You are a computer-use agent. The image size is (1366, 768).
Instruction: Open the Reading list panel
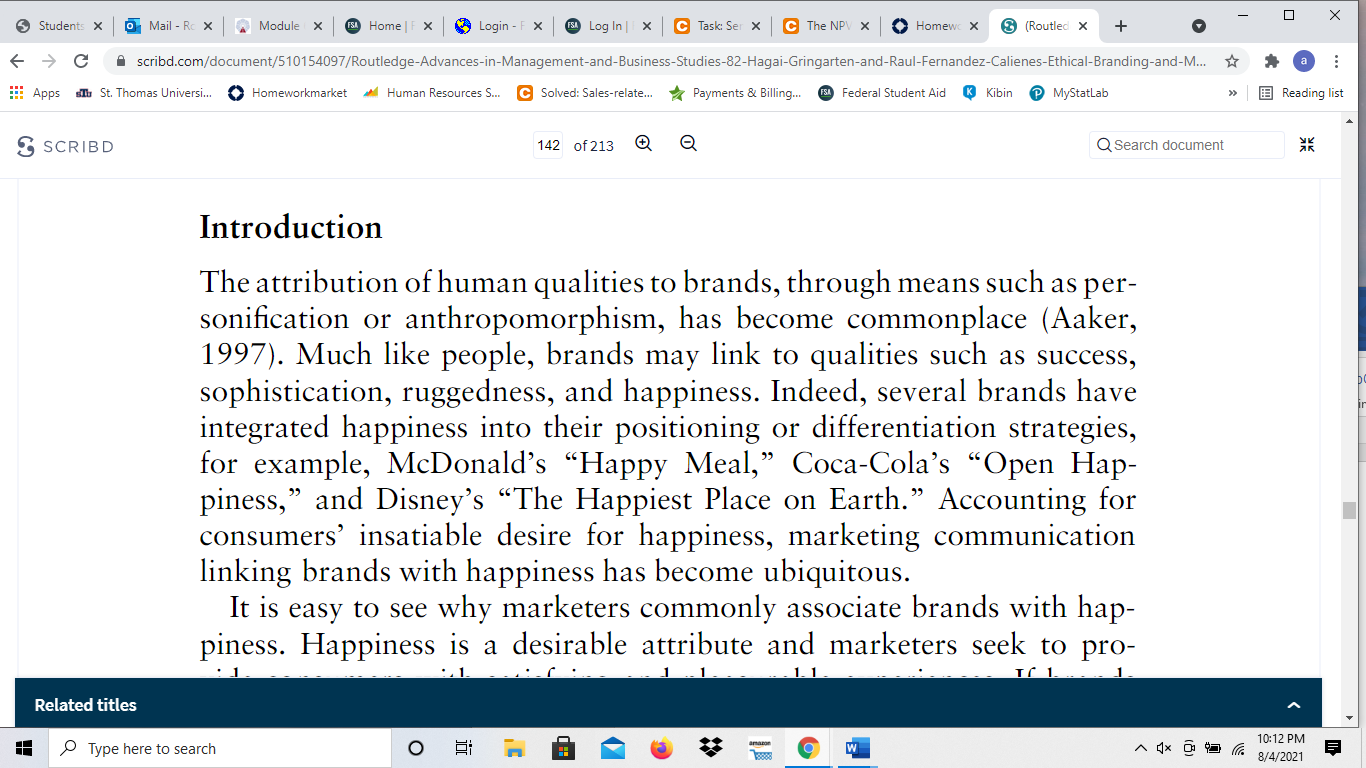1301,93
